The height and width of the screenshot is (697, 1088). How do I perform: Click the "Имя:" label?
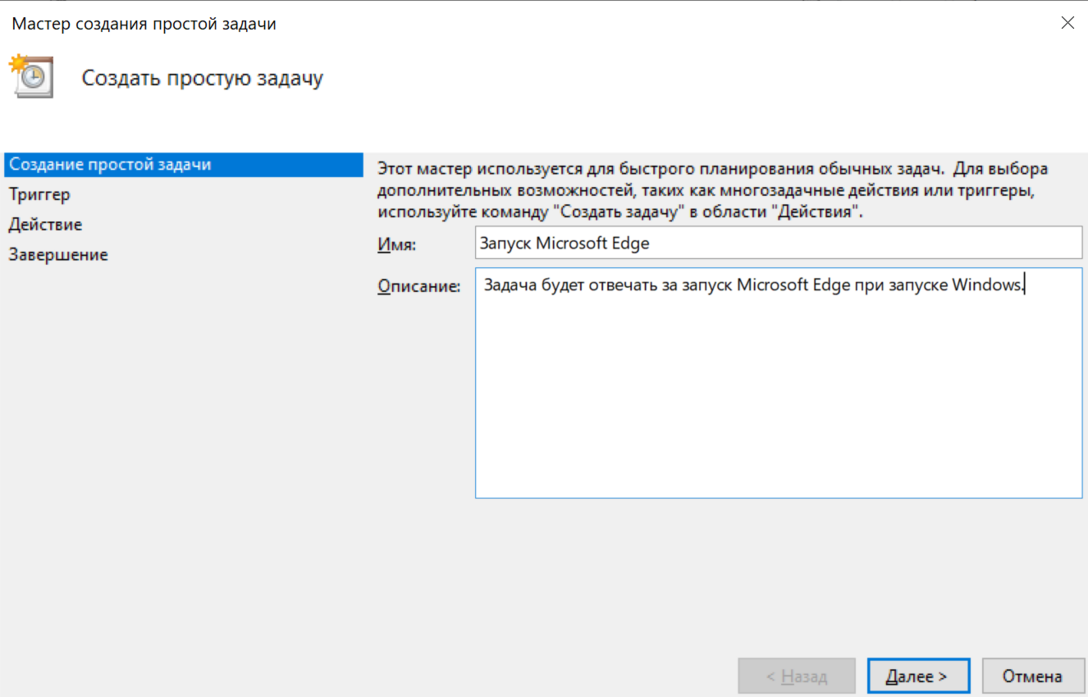coord(396,245)
